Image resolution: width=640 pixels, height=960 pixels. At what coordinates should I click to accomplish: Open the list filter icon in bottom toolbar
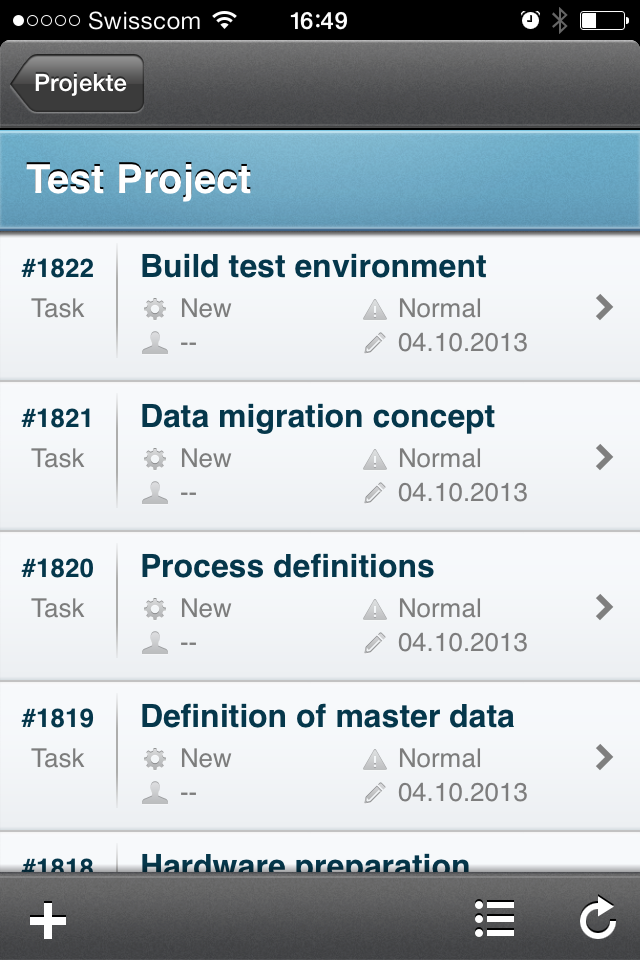(x=494, y=918)
